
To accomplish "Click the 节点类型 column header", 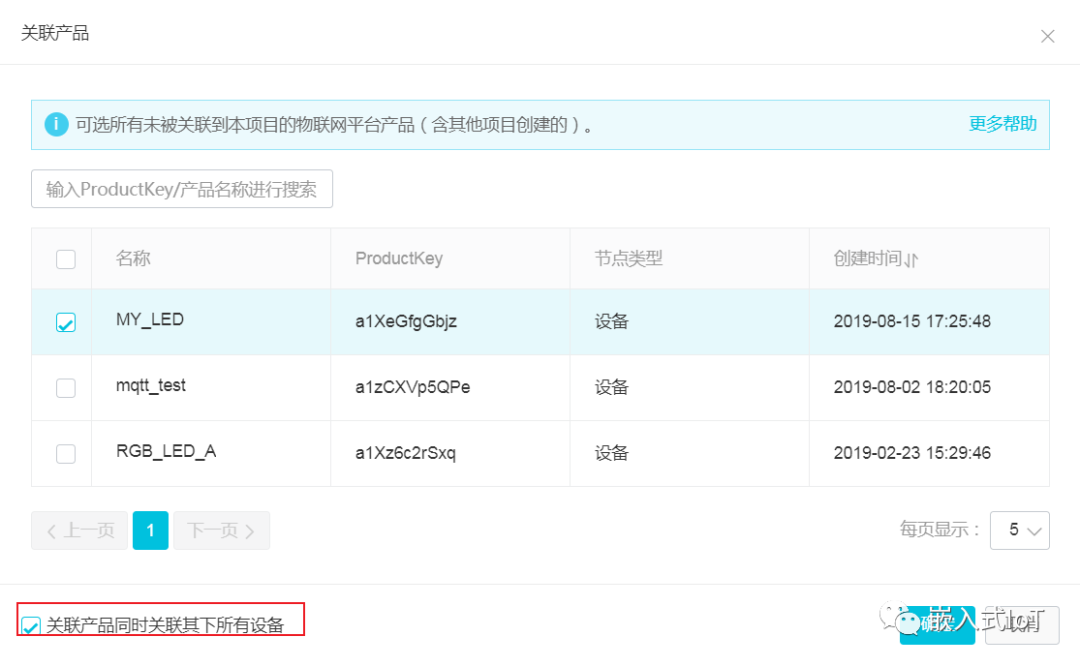I will [629, 259].
